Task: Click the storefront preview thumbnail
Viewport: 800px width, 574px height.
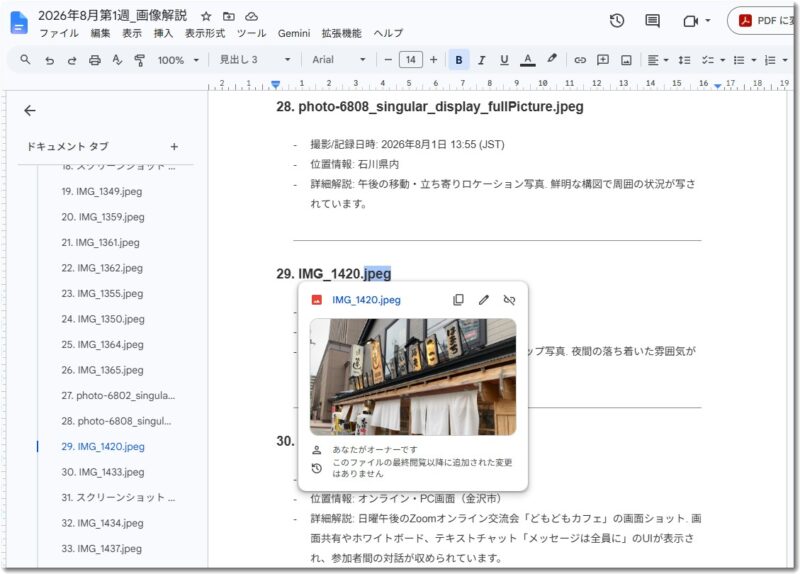Action: pos(413,377)
